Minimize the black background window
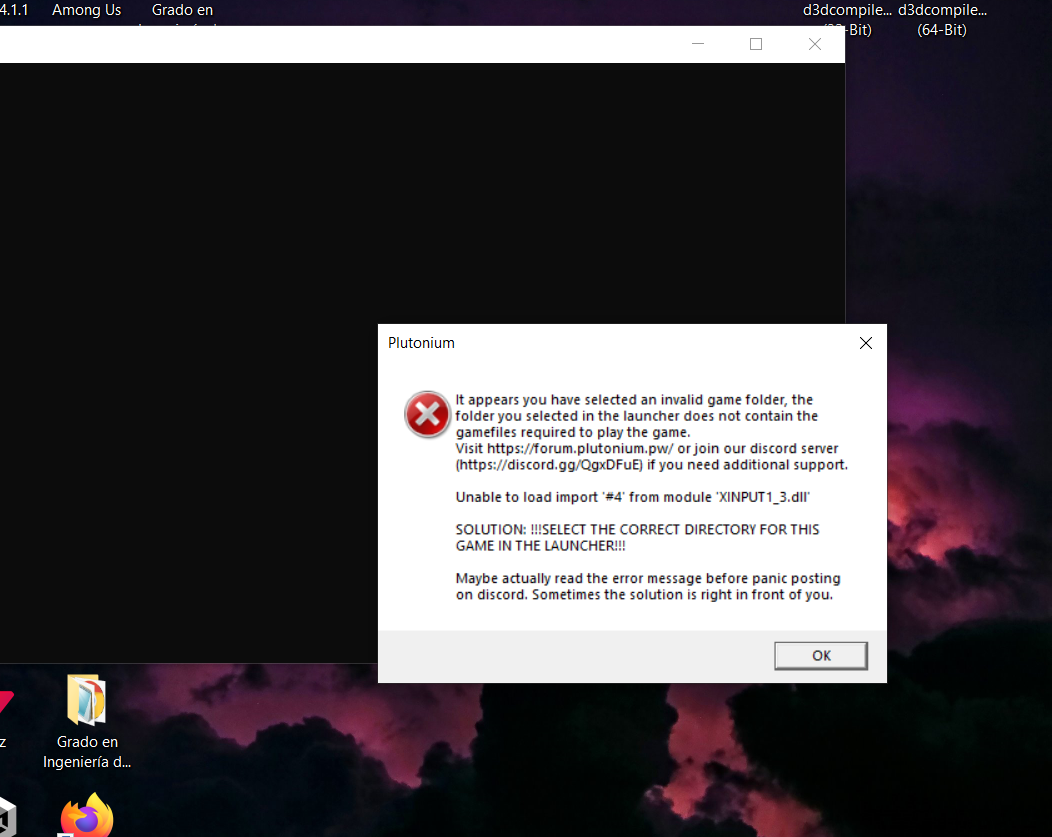 point(698,44)
